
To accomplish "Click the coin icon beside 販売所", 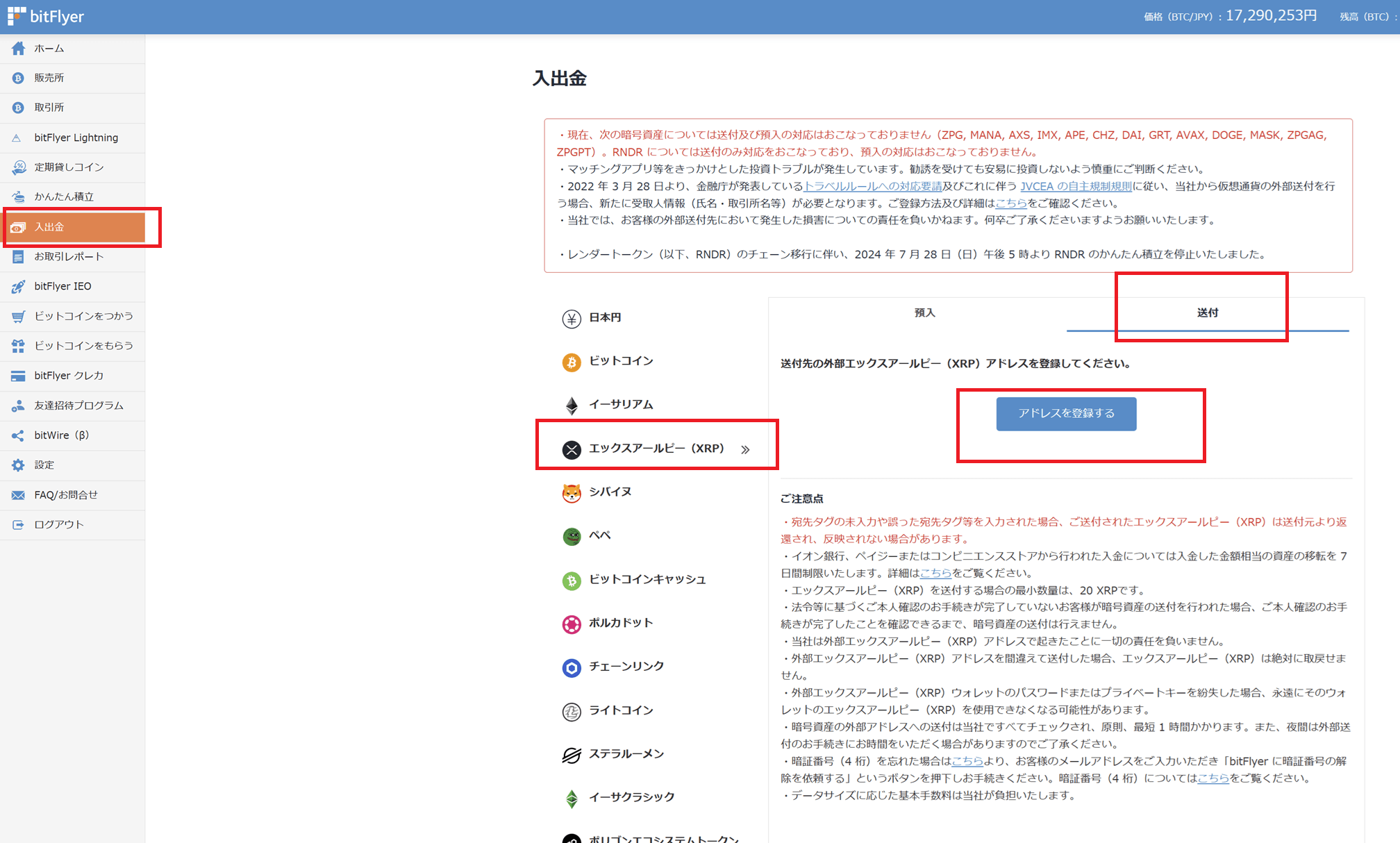I will (x=18, y=78).
